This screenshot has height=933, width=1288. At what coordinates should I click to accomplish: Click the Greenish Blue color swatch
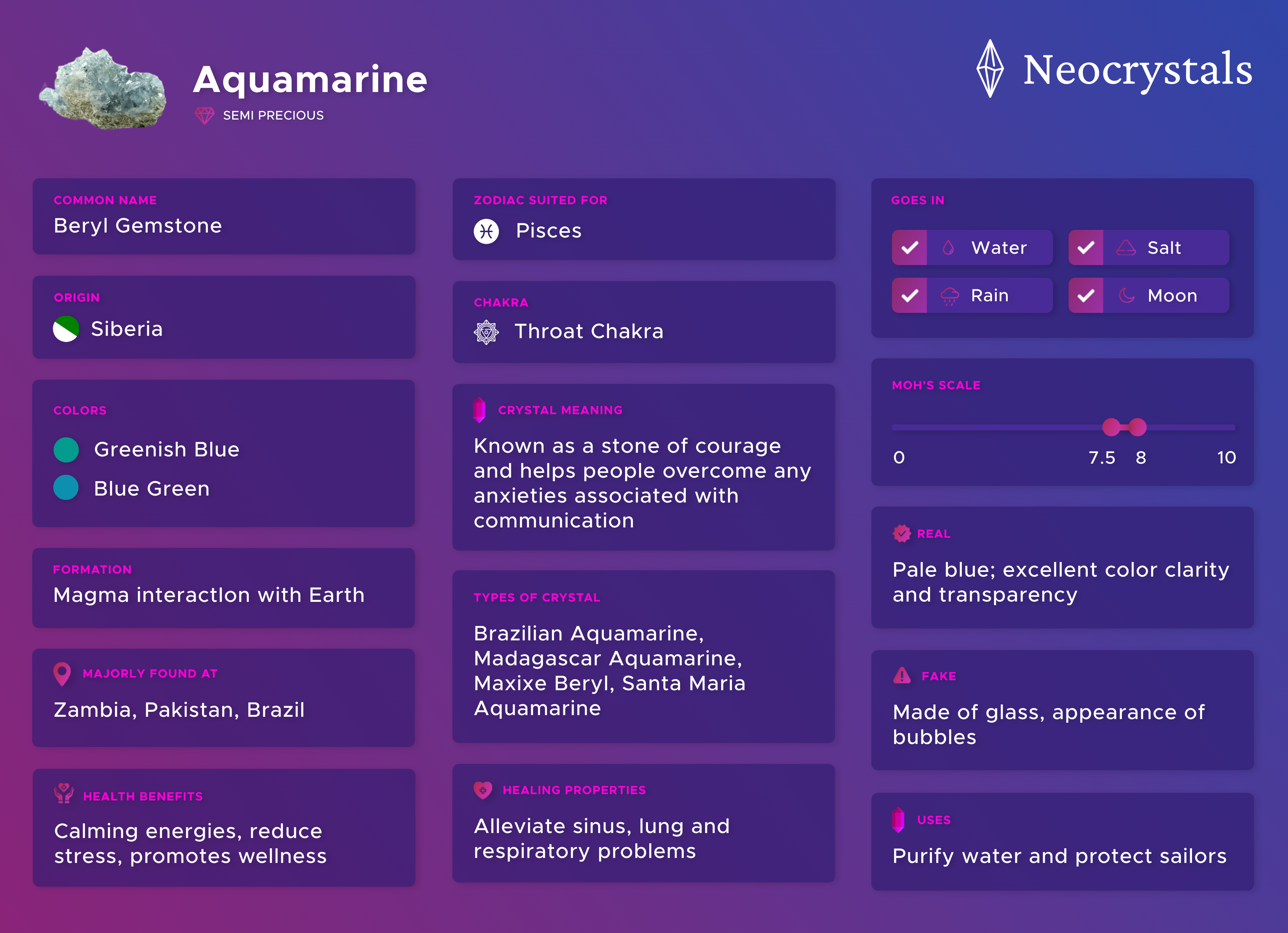point(66,450)
